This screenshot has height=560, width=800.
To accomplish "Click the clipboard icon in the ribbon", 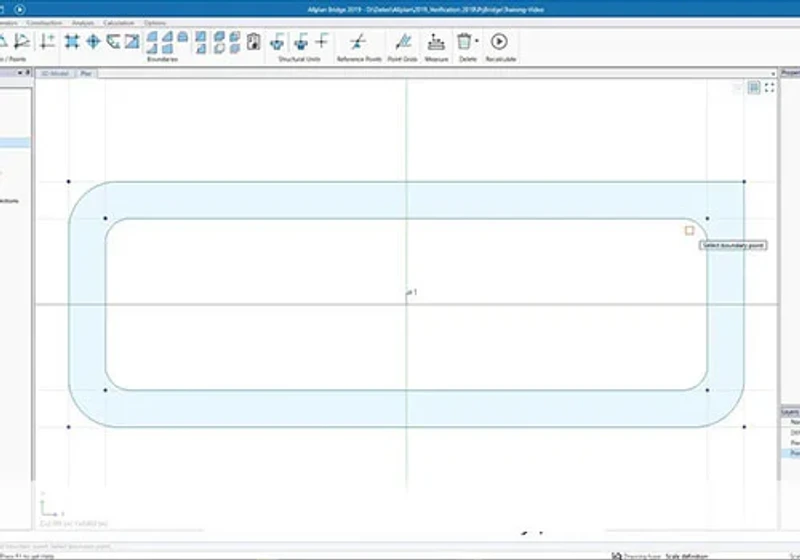I will (x=254, y=42).
